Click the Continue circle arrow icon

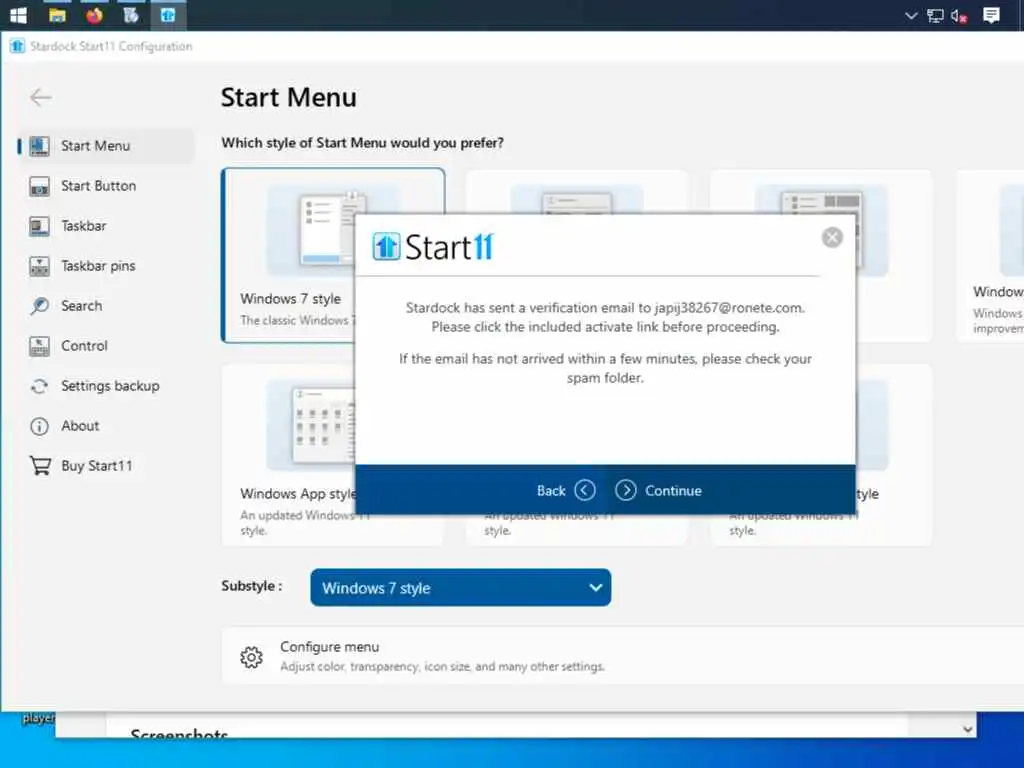coord(626,490)
